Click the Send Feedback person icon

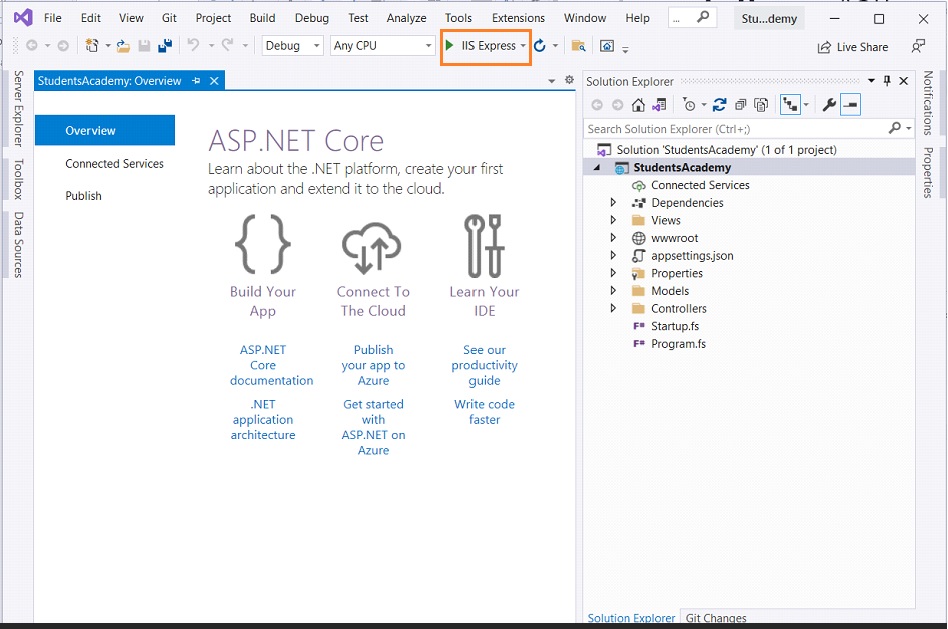tap(918, 46)
